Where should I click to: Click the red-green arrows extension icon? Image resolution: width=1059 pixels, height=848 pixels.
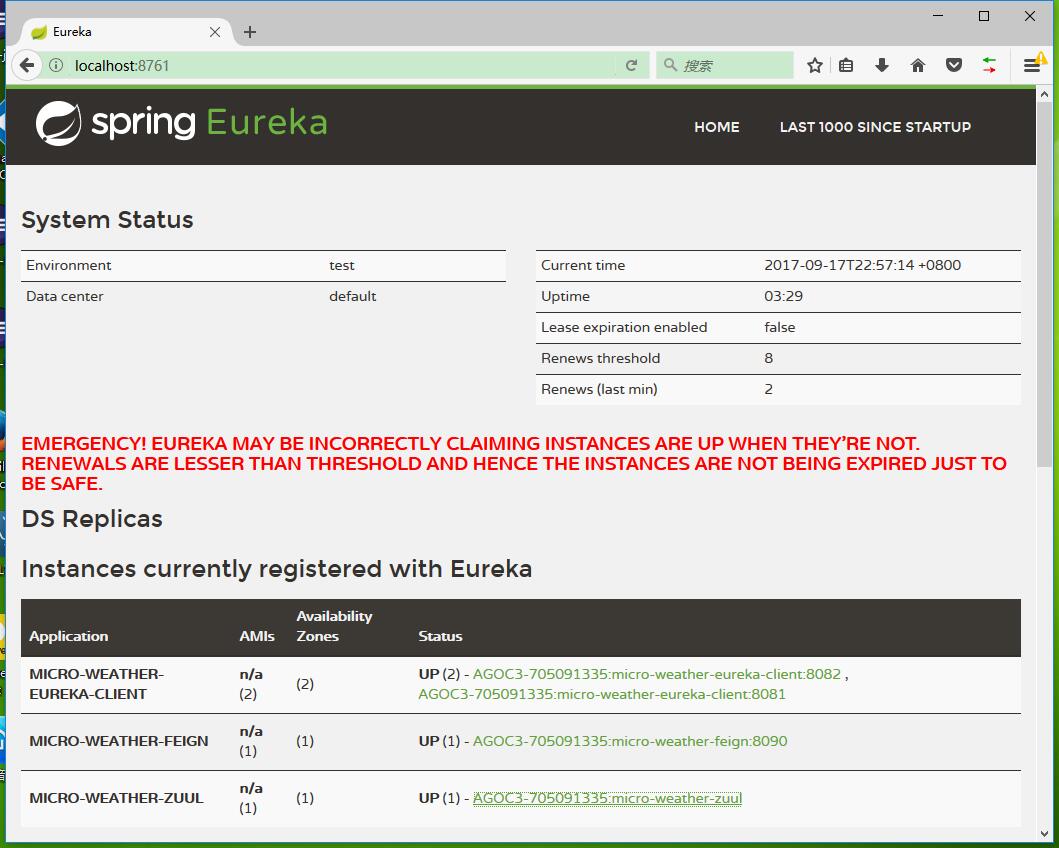point(988,66)
